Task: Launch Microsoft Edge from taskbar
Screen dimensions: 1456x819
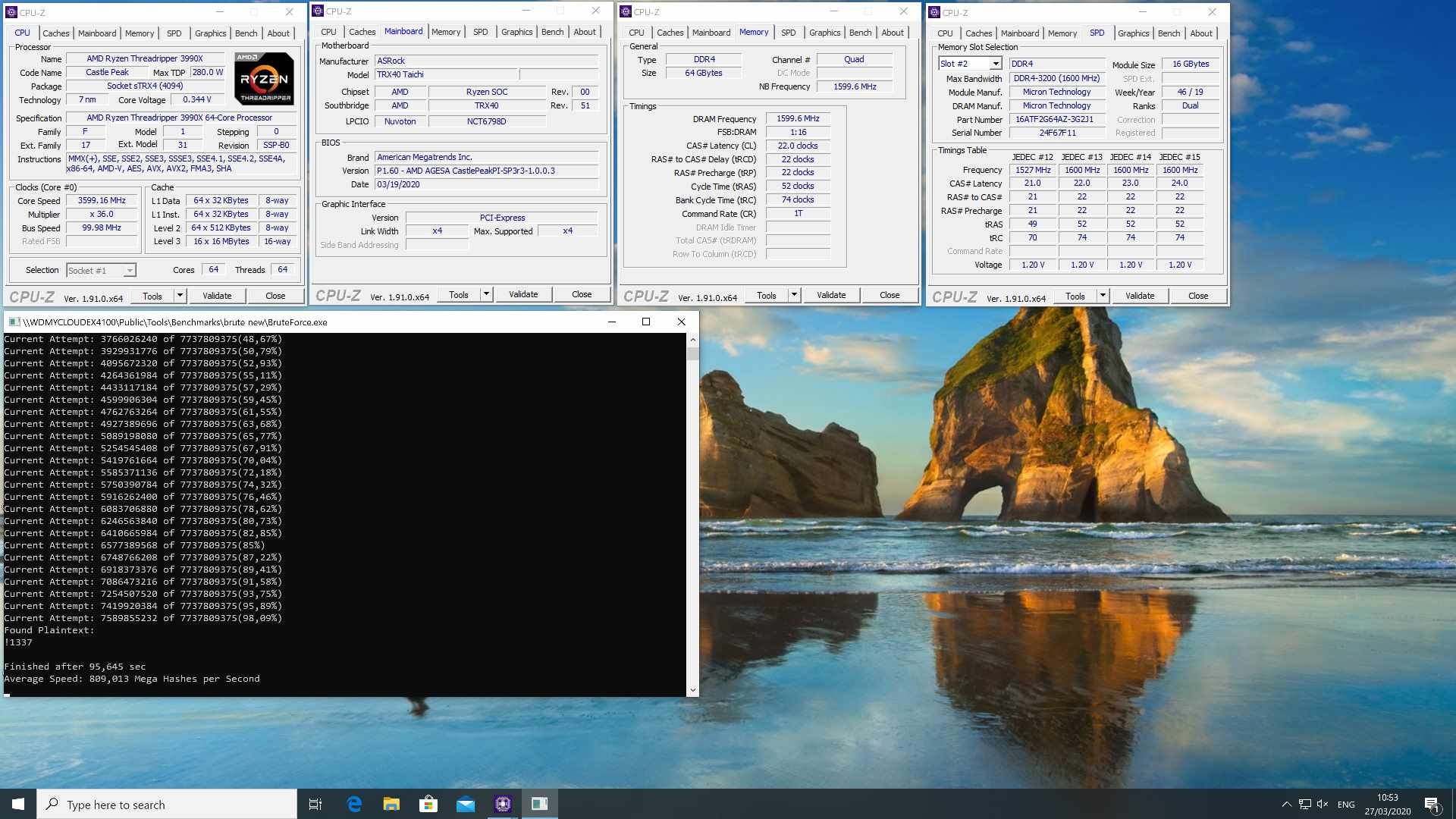Action: [354, 805]
